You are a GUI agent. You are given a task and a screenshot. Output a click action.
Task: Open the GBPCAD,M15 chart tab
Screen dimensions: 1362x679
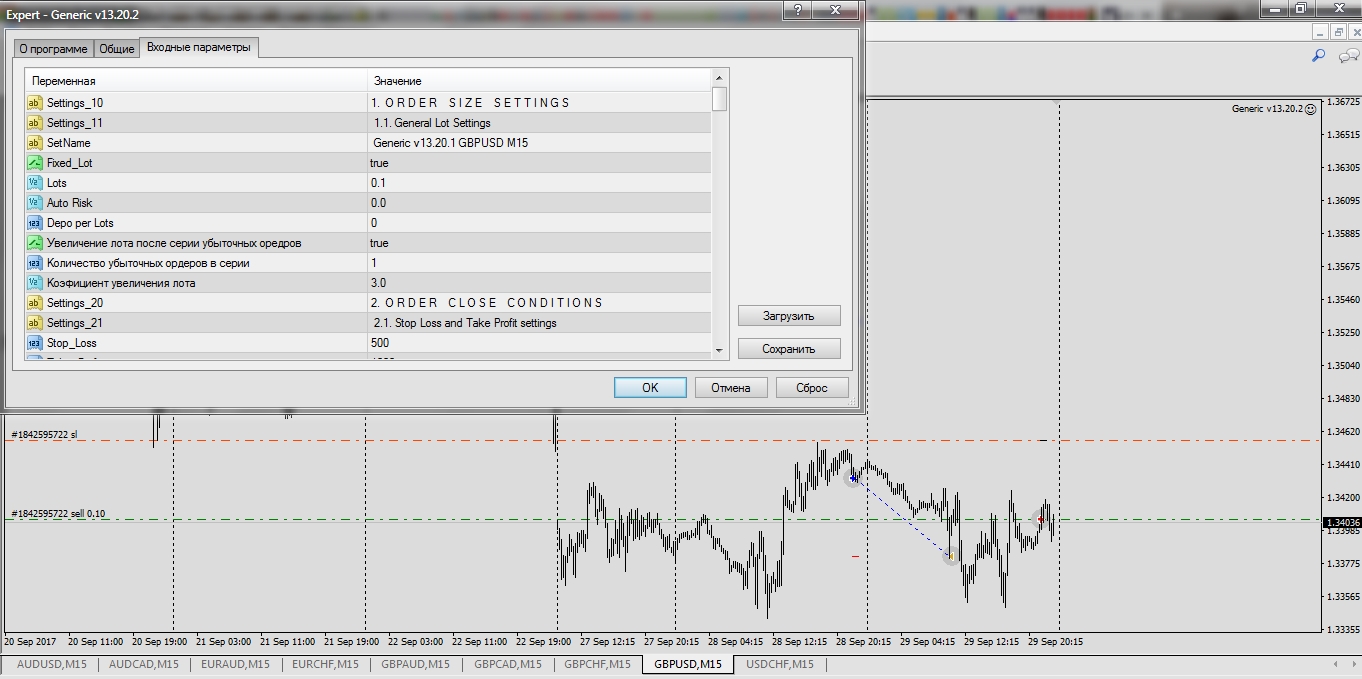click(508, 664)
